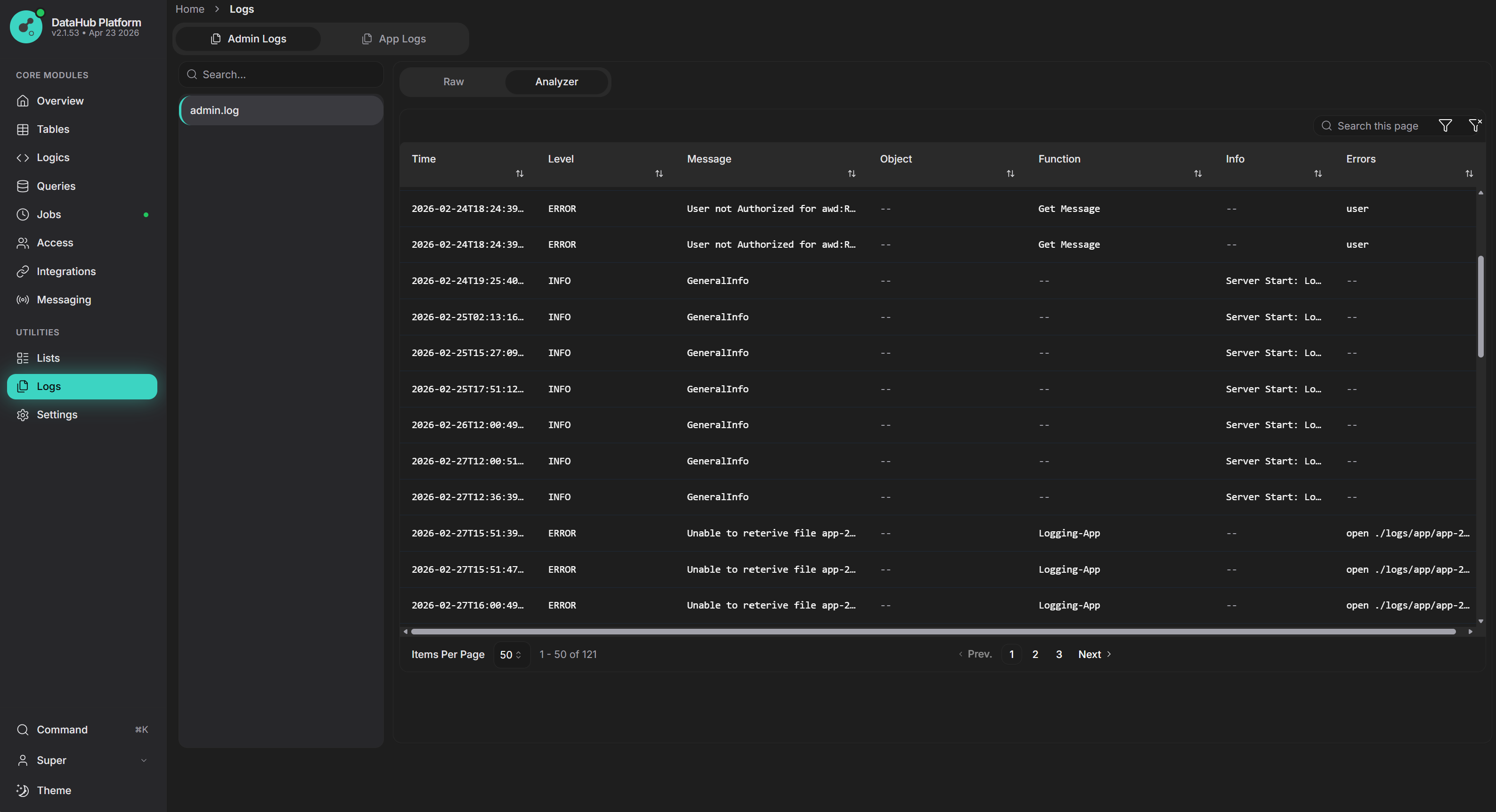This screenshot has width=1496, height=812.
Task: Click Logs in the breadcrumb
Action: coord(242,9)
